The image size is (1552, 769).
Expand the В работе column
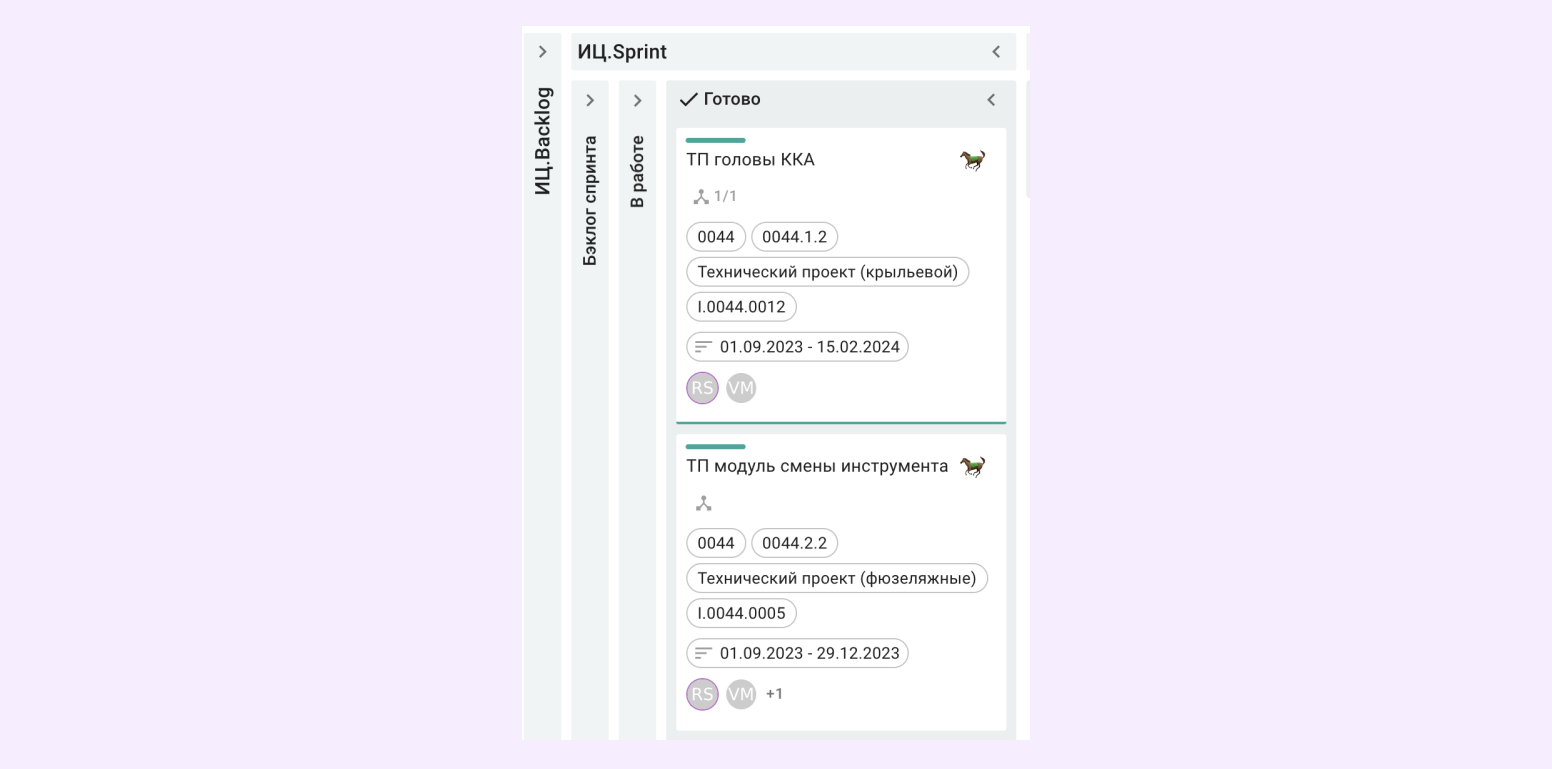(637, 100)
